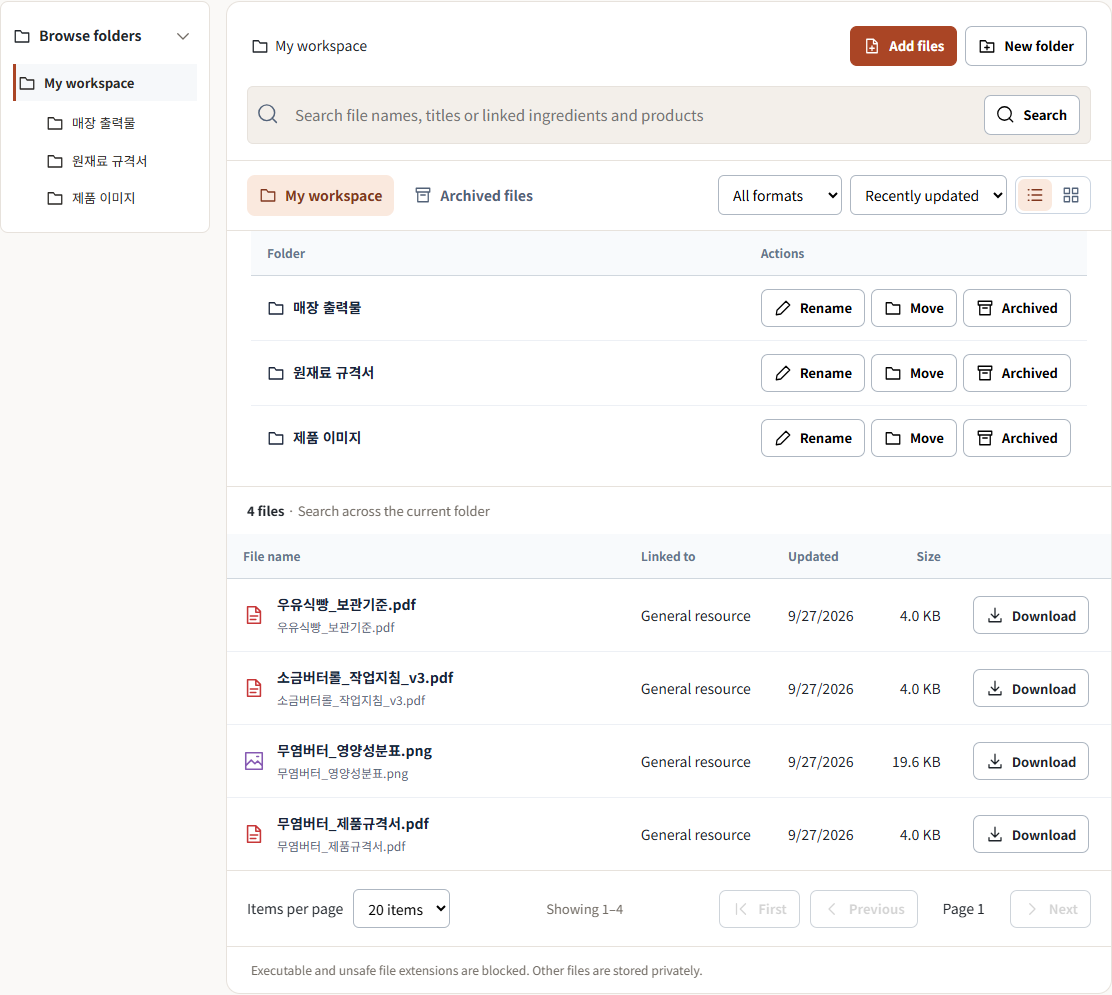This screenshot has height=995, width=1112.
Task: Create a New folder
Action: pos(1025,46)
